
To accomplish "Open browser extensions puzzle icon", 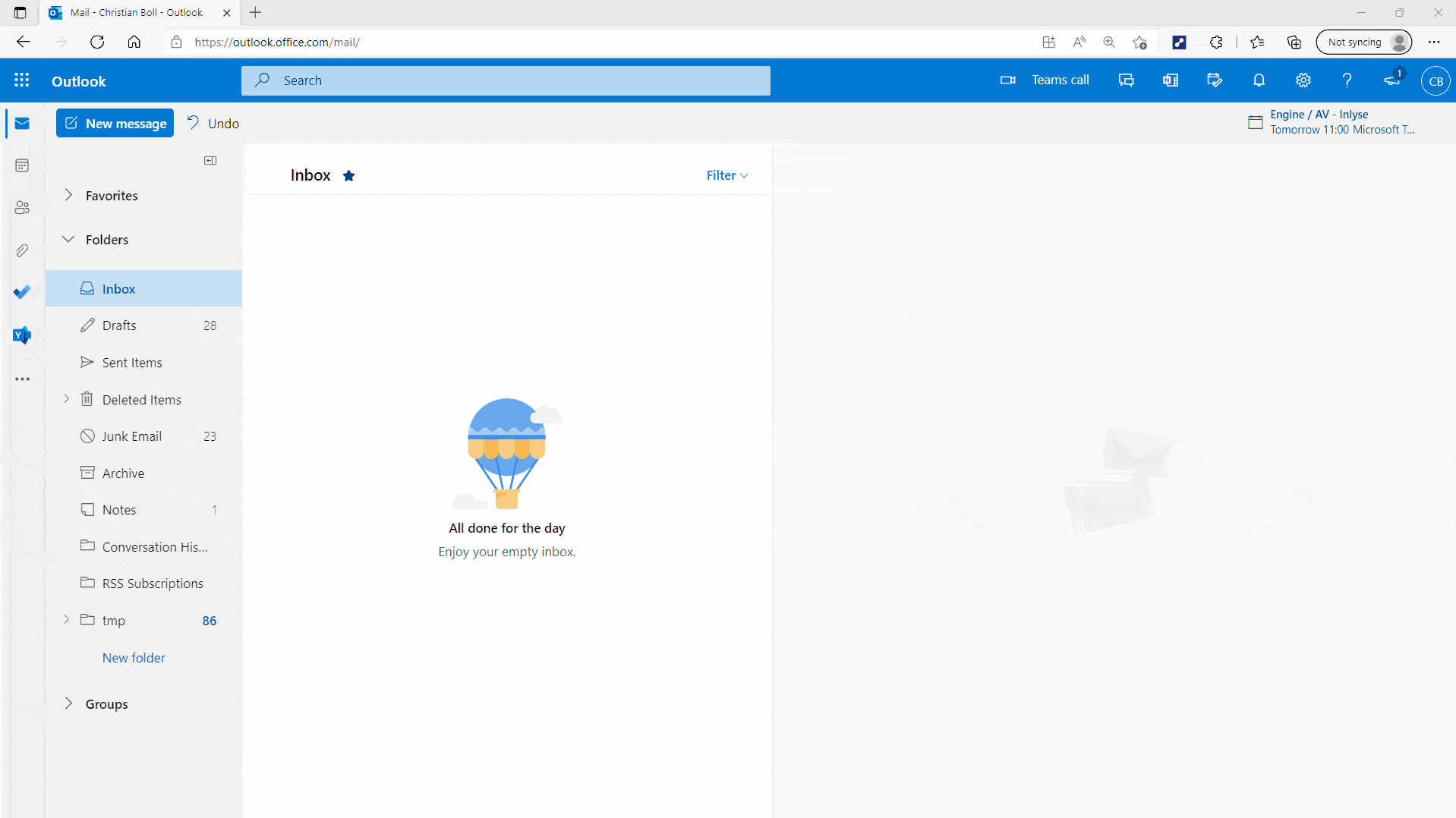I will 1216,42.
